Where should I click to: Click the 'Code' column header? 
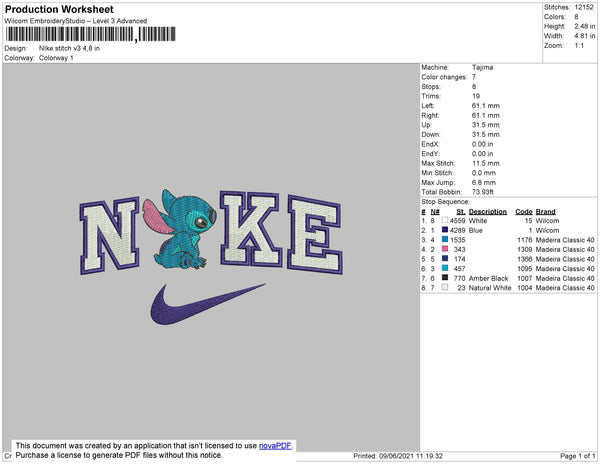point(523,212)
